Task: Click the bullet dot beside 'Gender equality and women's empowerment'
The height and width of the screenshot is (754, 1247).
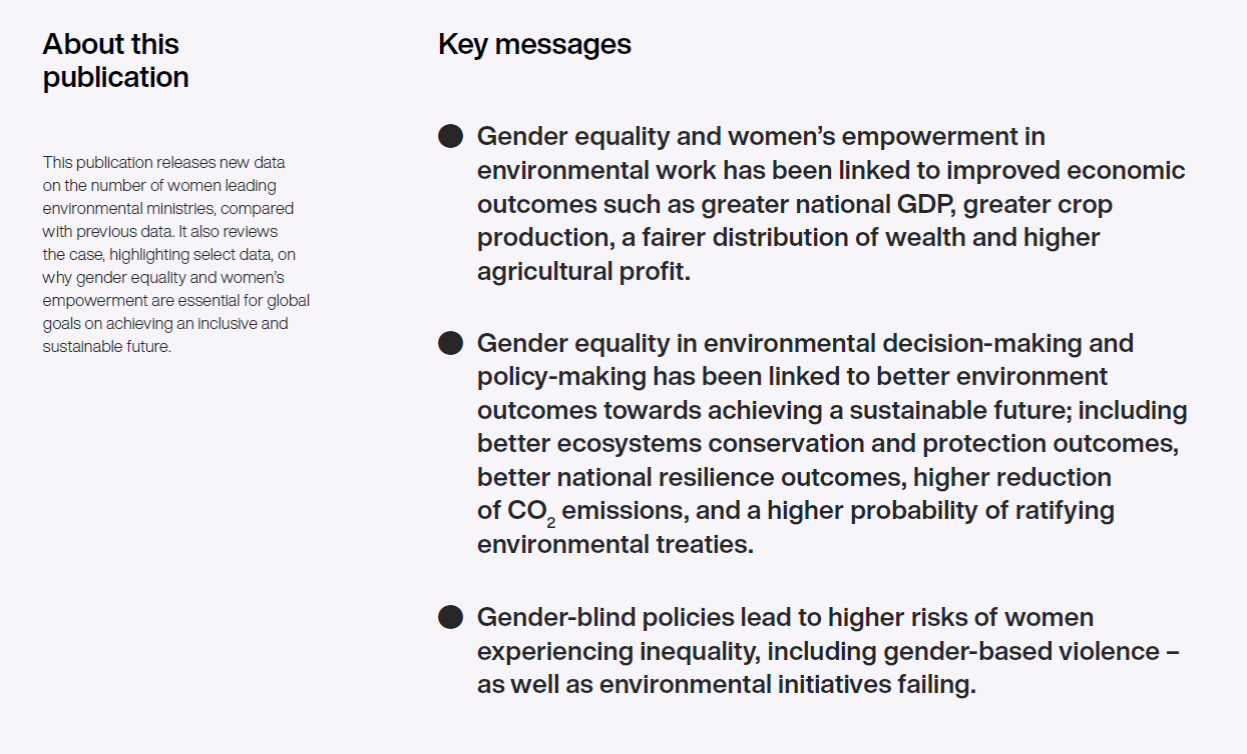Action: [x=451, y=136]
